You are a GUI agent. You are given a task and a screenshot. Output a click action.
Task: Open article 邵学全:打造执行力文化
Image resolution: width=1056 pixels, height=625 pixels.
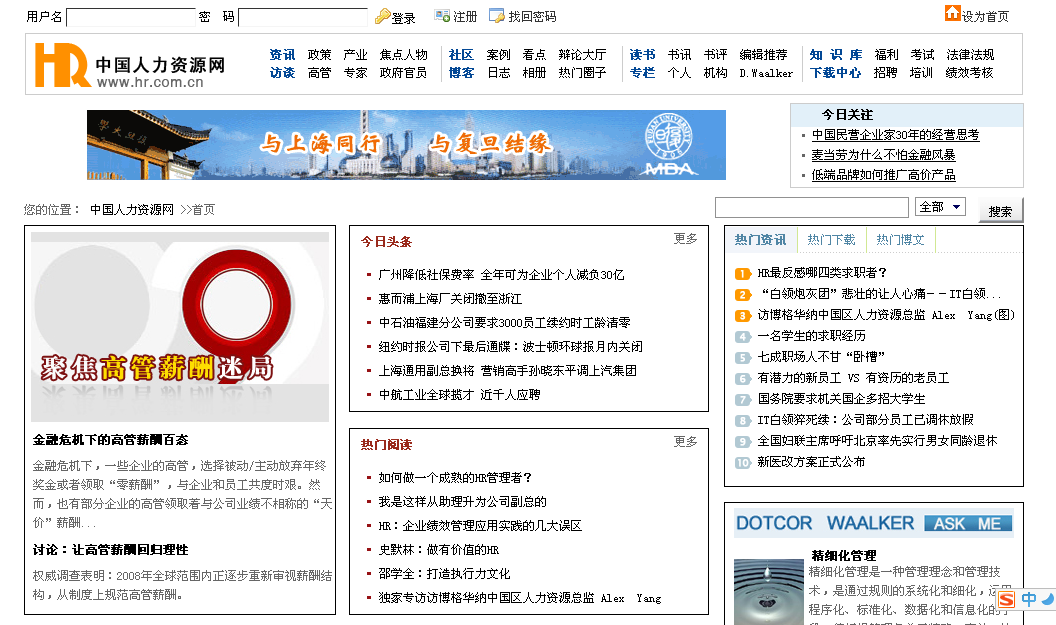tap(444, 574)
